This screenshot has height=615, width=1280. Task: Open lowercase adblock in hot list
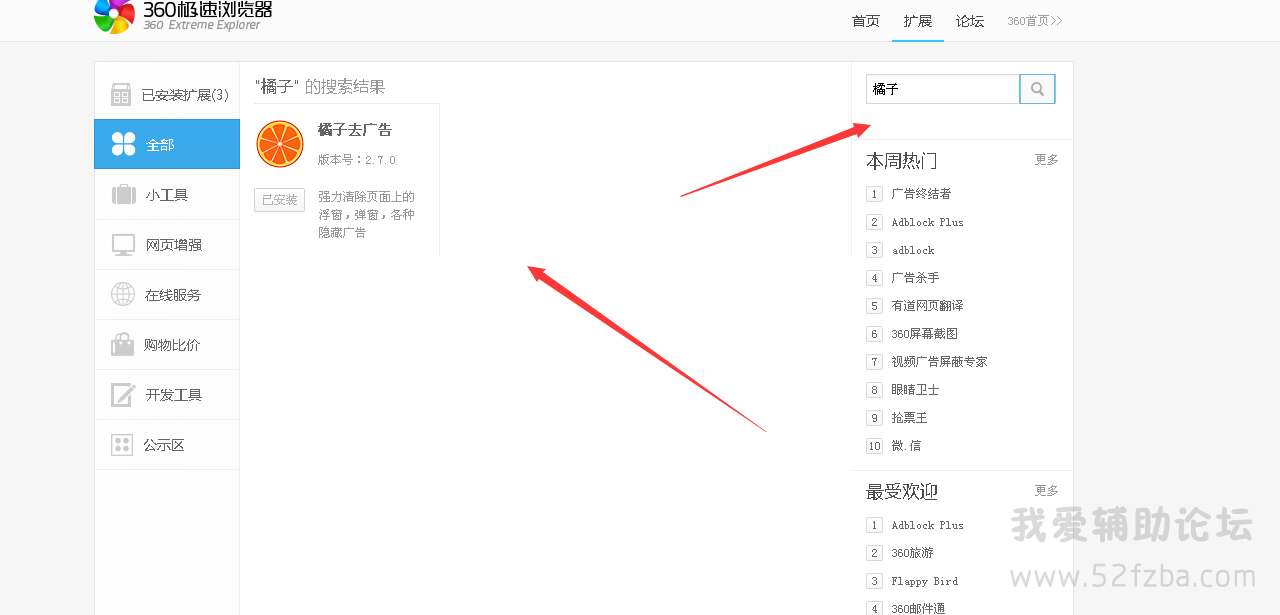(913, 250)
